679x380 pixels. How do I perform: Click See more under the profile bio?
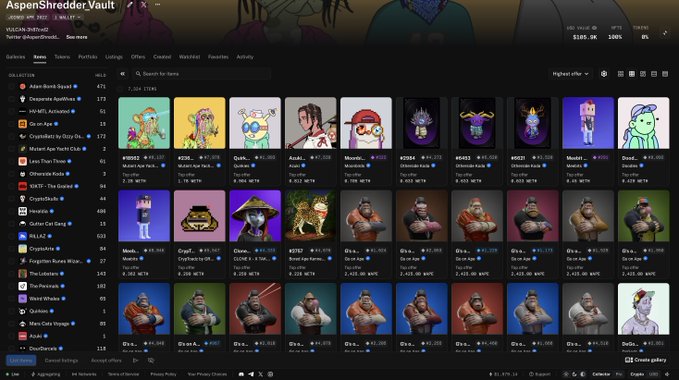point(77,37)
